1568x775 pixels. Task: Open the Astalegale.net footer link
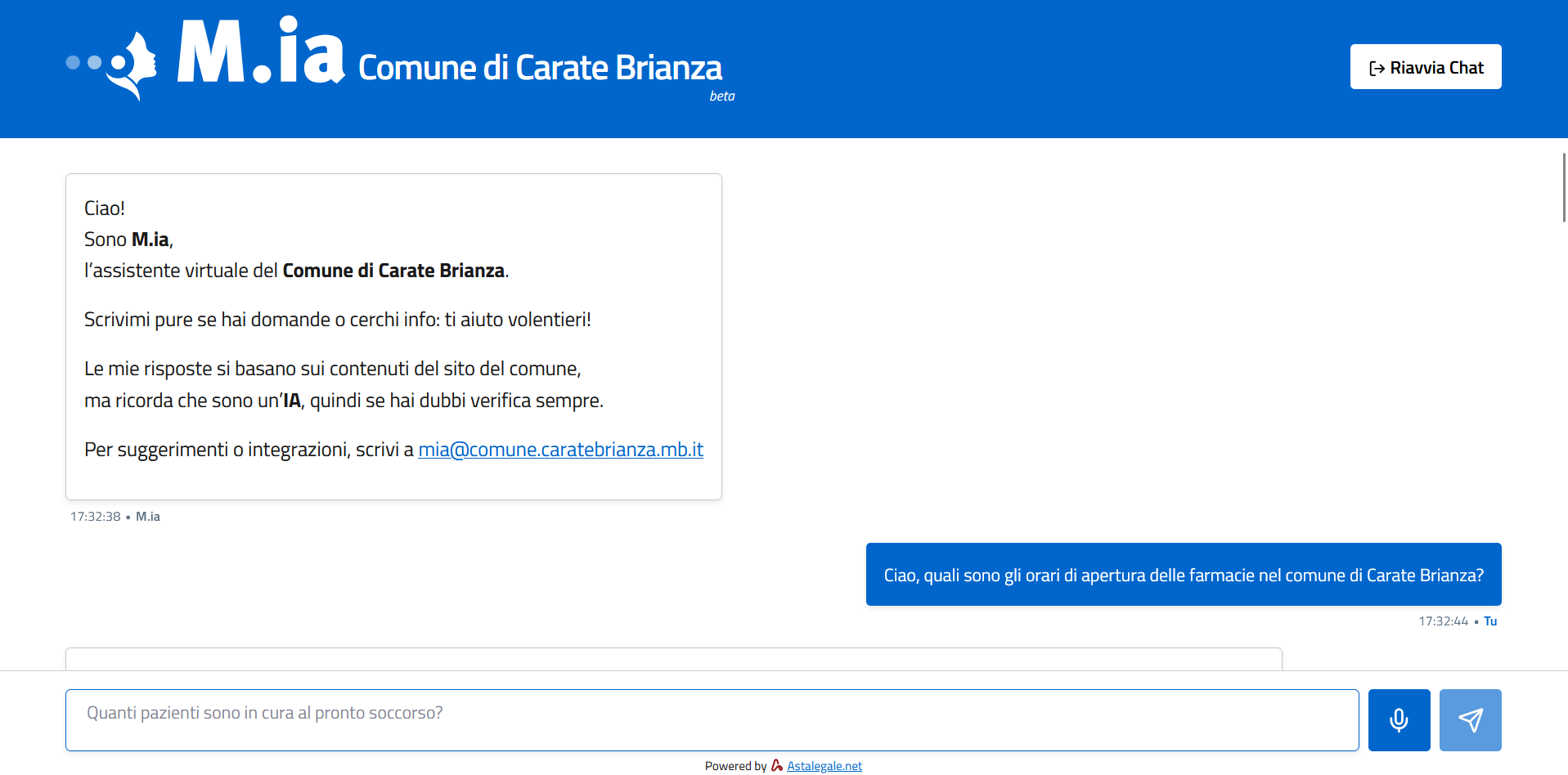click(x=824, y=766)
